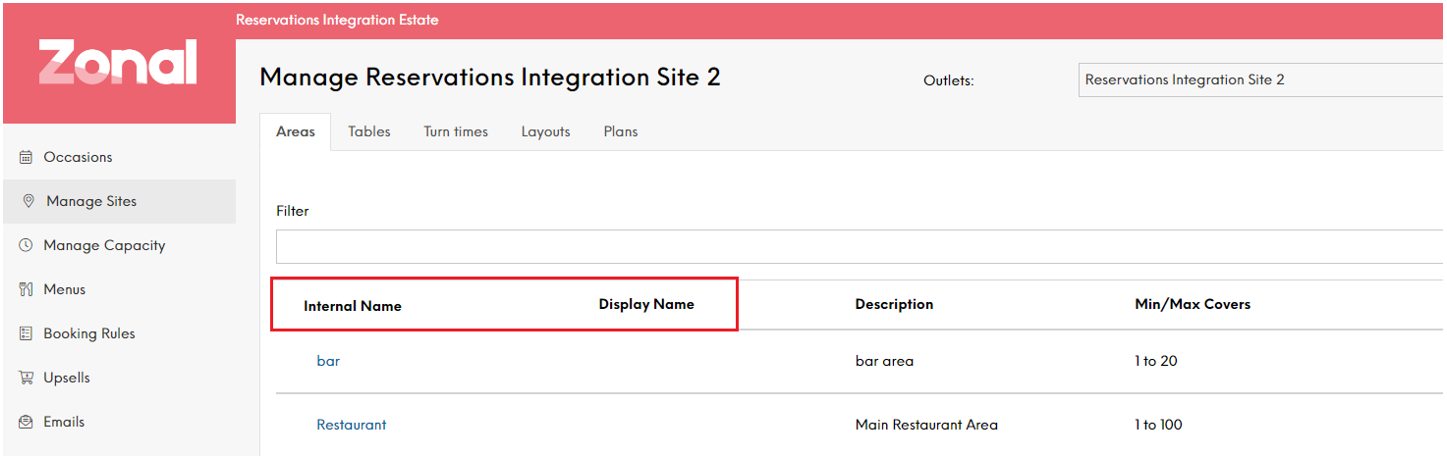Click the Upsells shopping cart icon
Image resolution: width=1447 pixels, height=468 pixels.
[x=26, y=377]
